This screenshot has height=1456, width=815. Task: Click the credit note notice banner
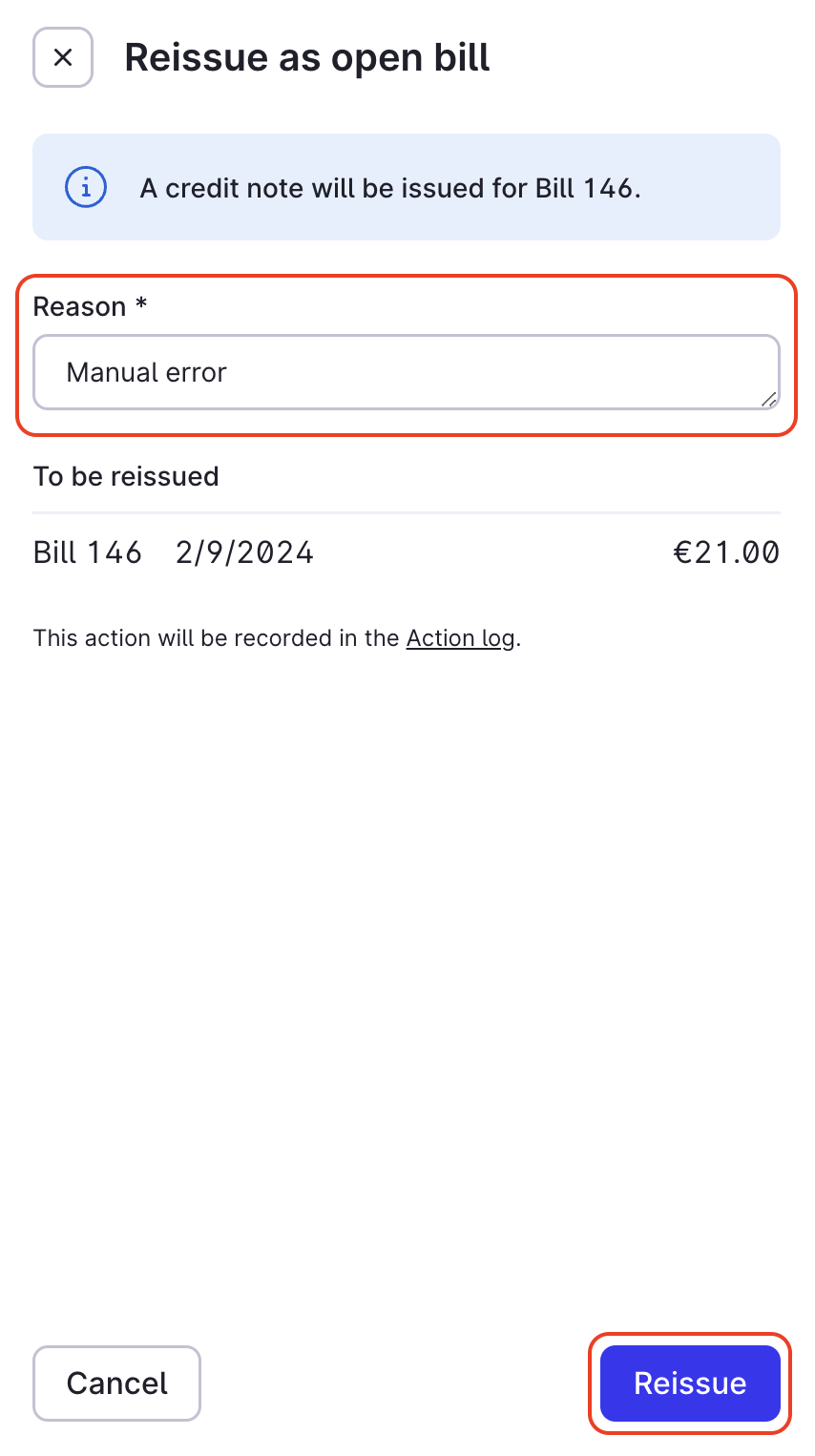point(407,187)
